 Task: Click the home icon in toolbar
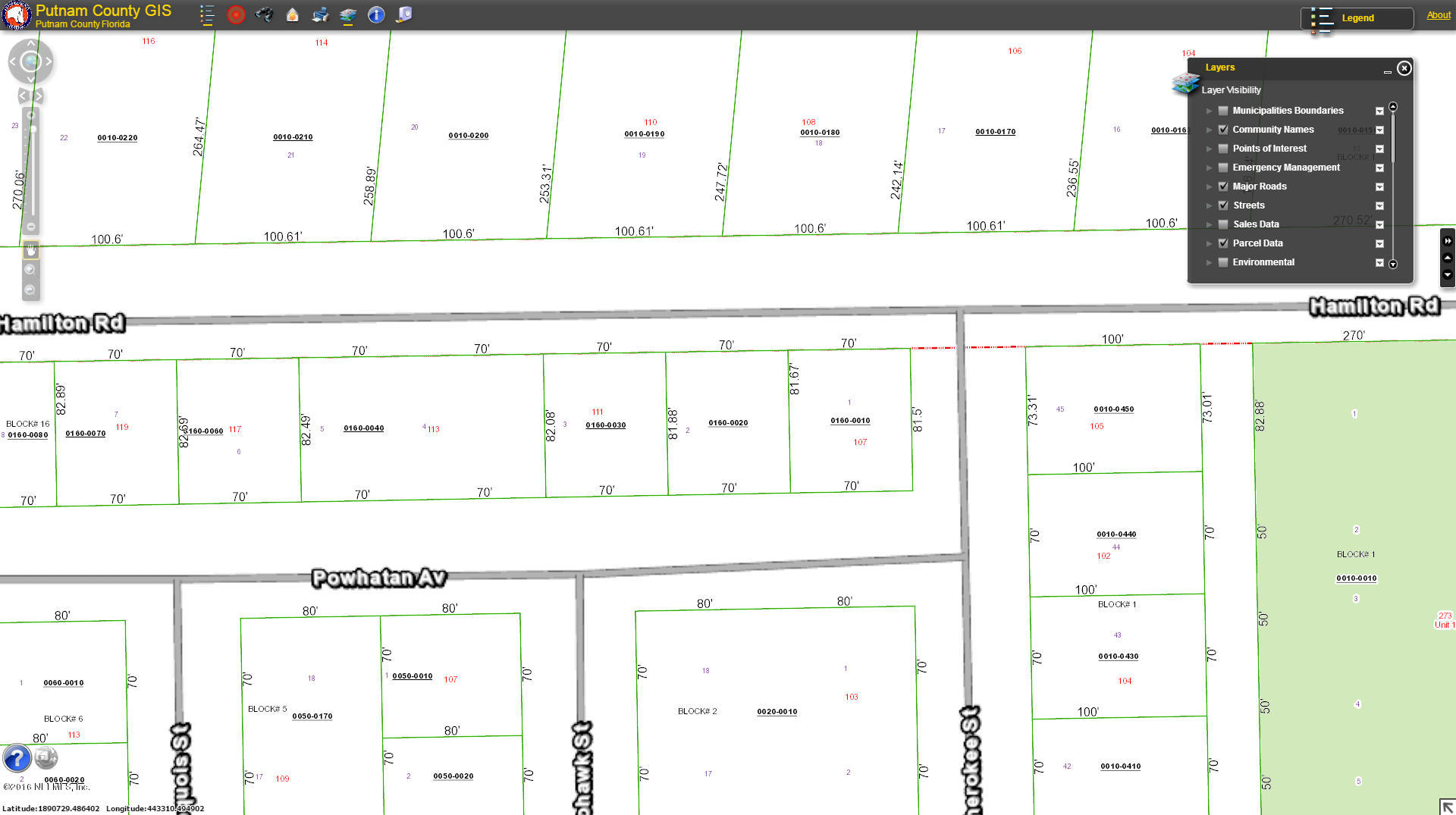click(x=292, y=14)
